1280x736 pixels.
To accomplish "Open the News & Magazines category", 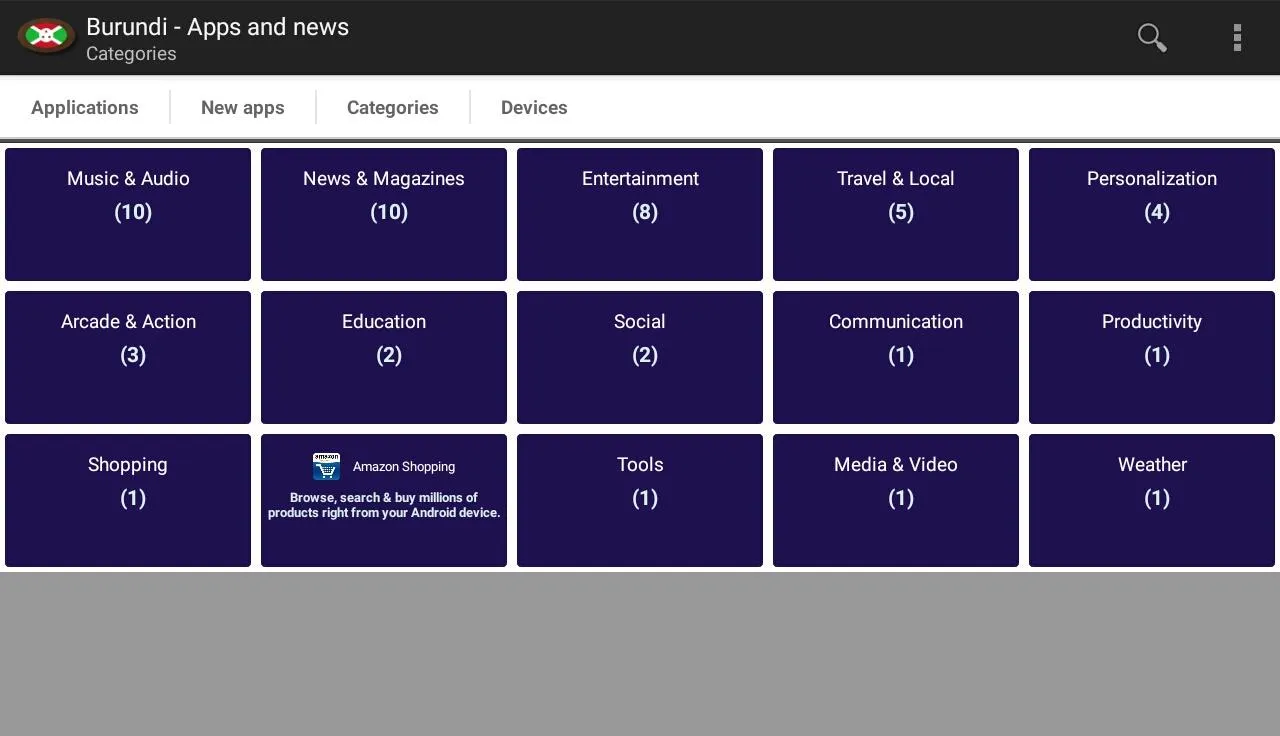I will pos(384,214).
